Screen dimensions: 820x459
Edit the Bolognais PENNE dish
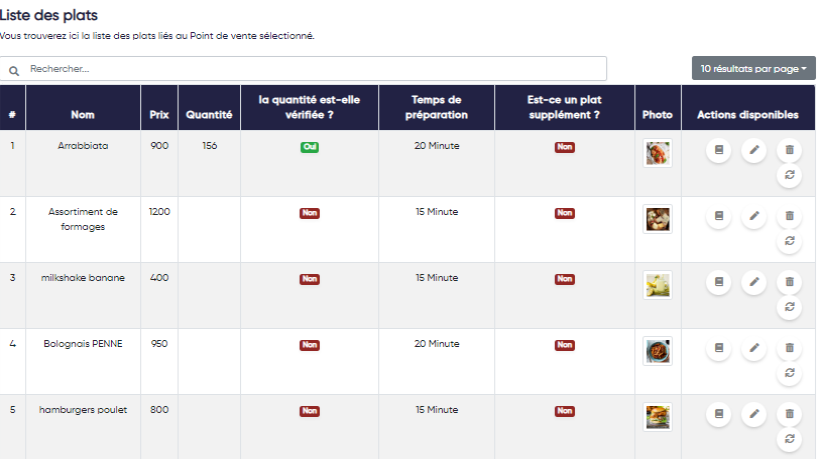coord(754,347)
